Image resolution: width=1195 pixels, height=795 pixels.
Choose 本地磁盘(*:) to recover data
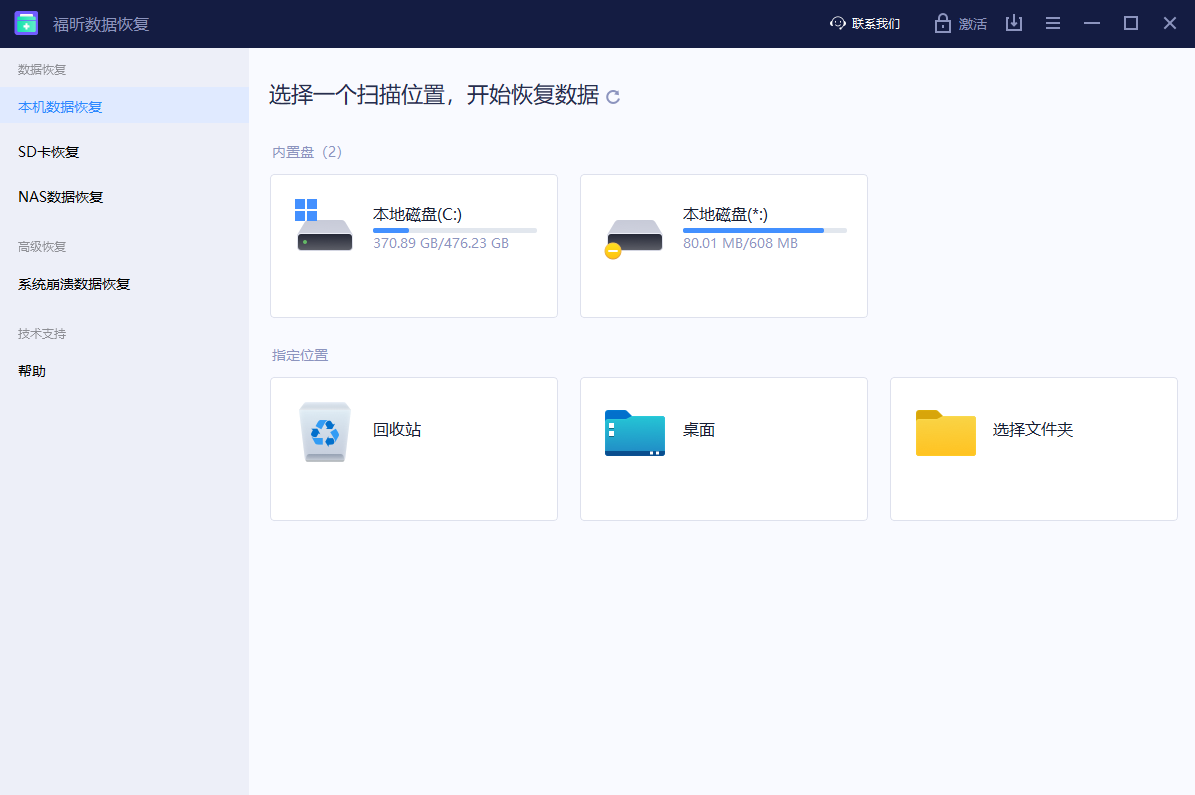coord(723,245)
